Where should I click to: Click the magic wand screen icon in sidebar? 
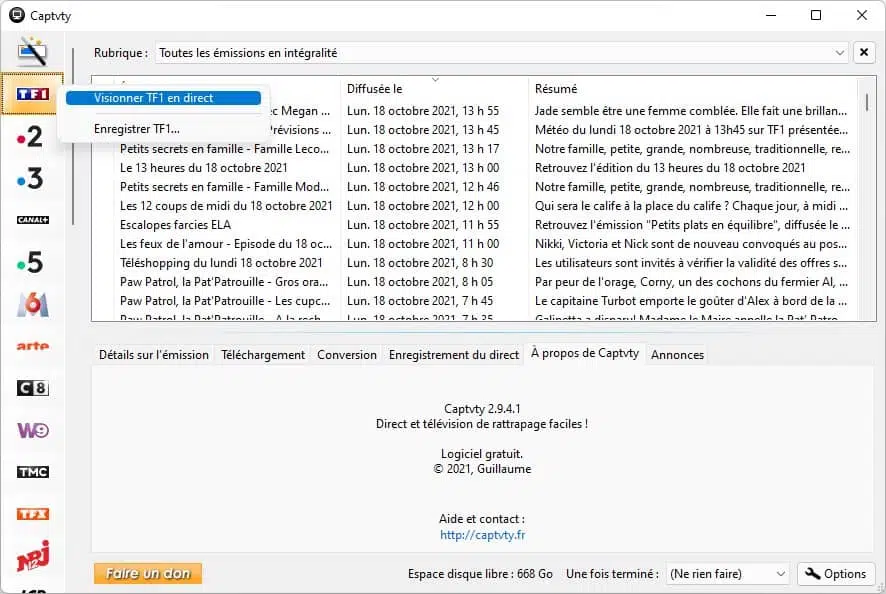[x=32, y=52]
